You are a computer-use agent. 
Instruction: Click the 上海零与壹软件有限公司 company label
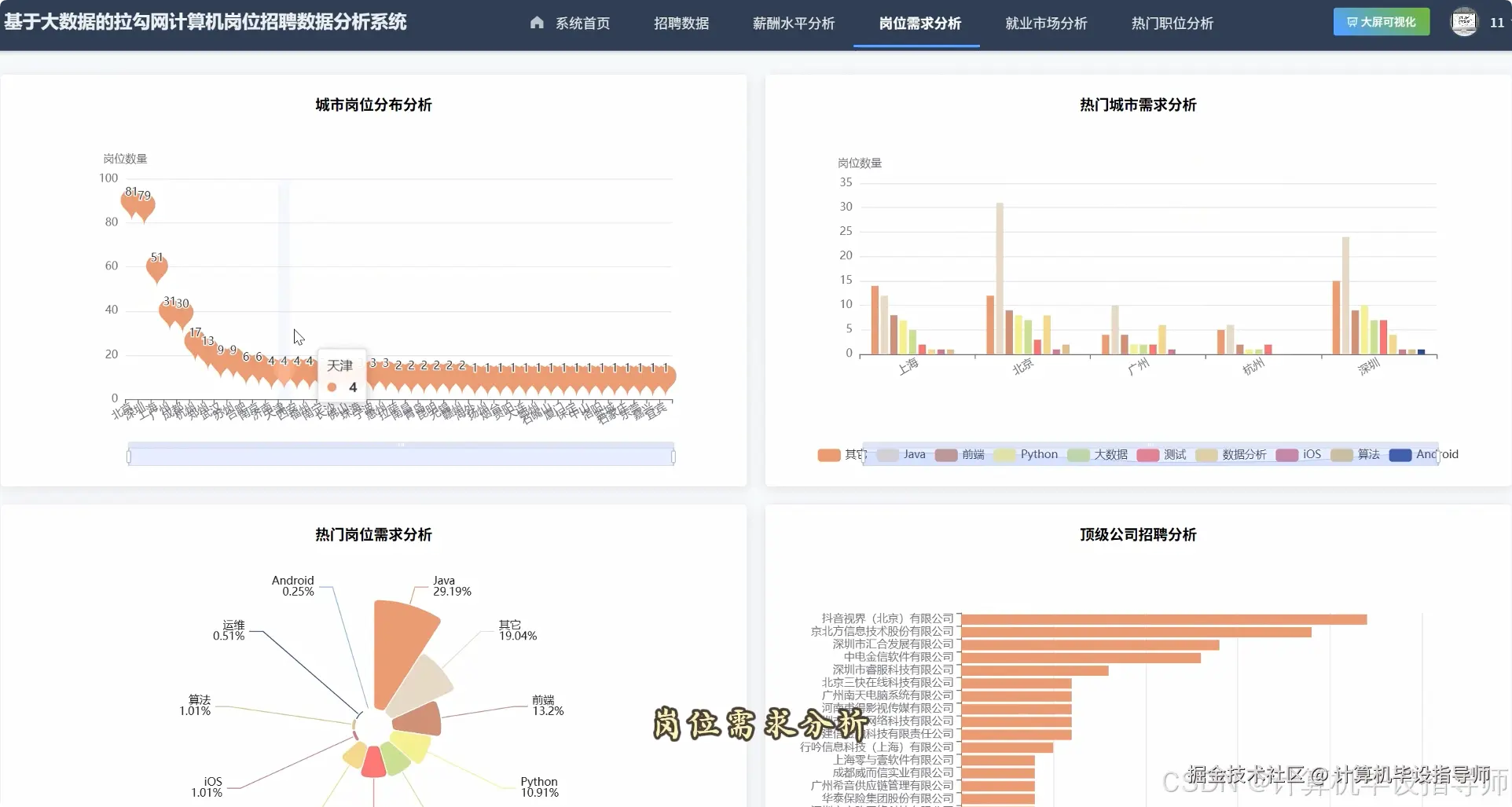[x=893, y=761]
